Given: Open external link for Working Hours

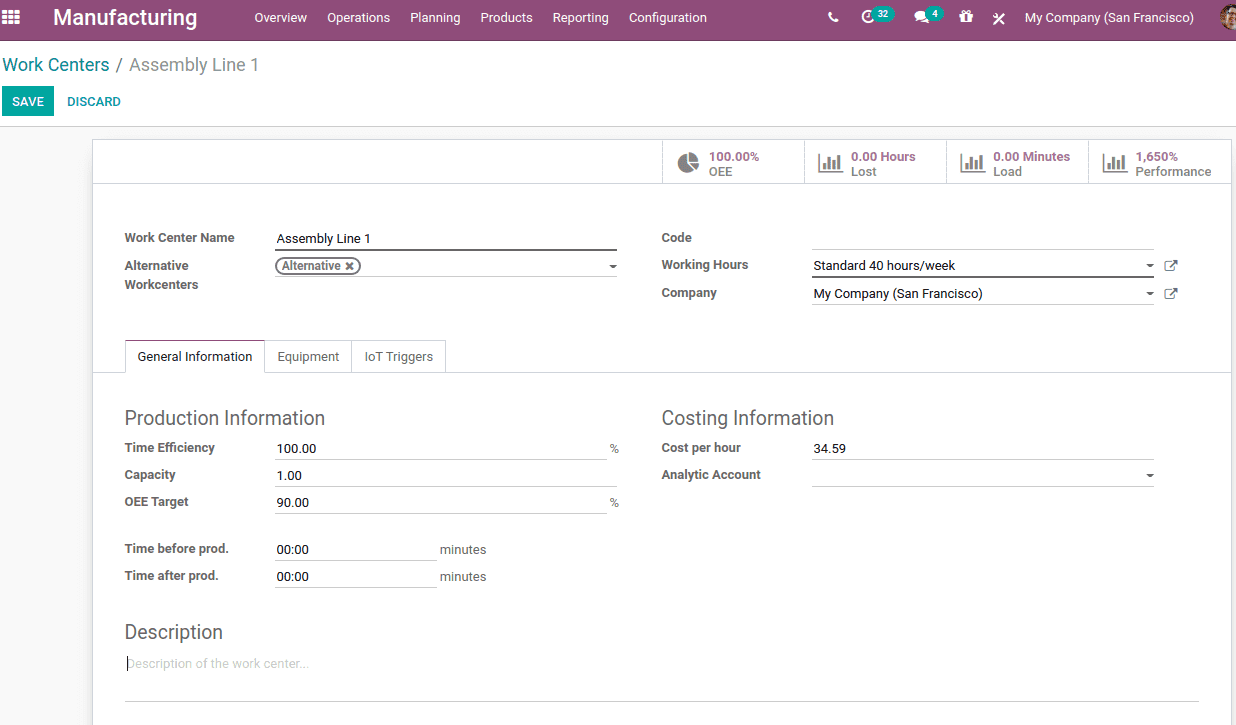Looking at the screenshot, I should pos(1171,266).
